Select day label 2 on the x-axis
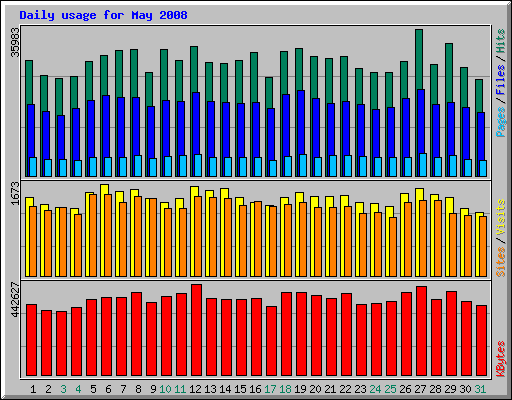The image size is (512, 400). (x=48, y=389)
